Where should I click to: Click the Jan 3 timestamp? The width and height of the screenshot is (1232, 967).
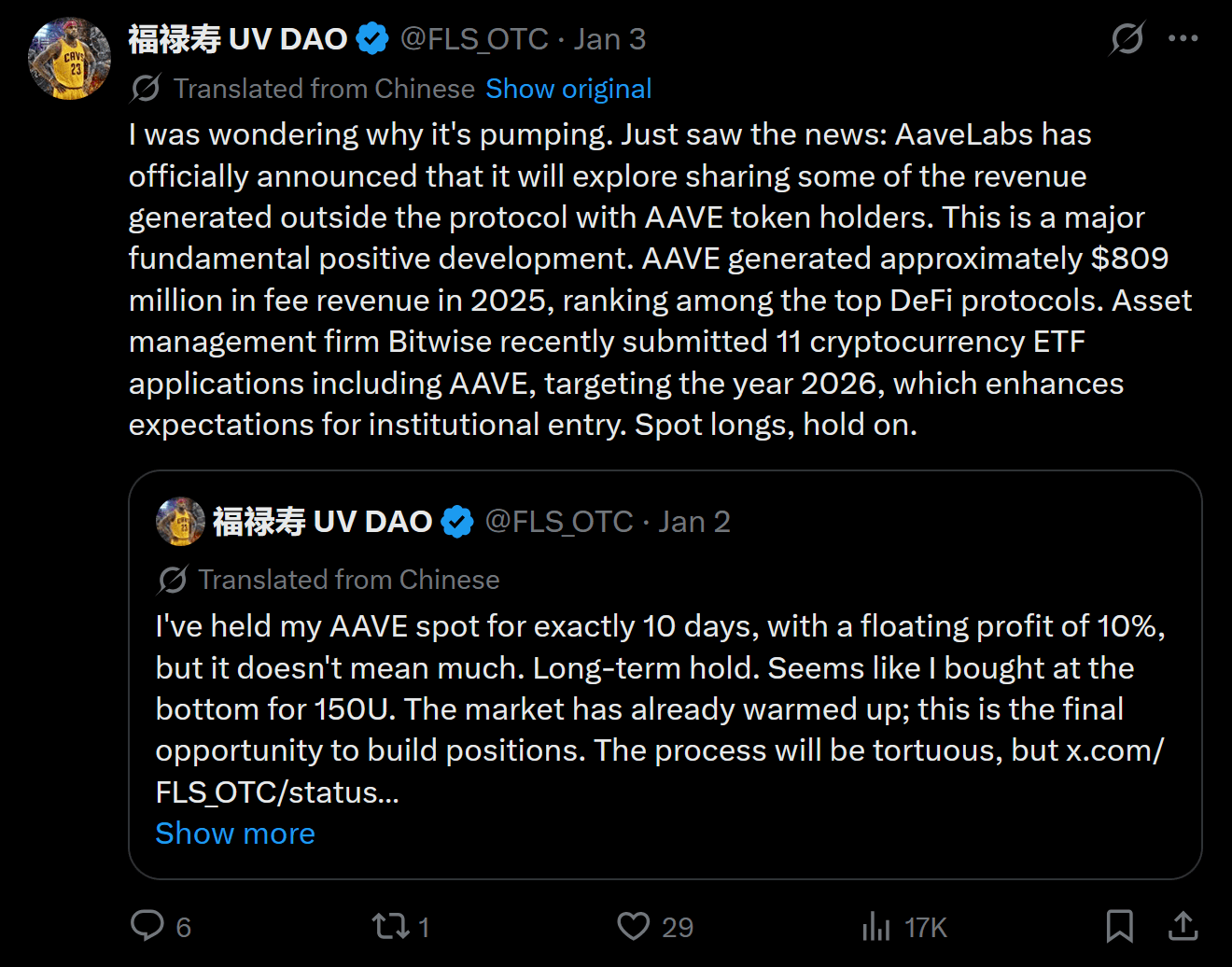pos(609,39)
